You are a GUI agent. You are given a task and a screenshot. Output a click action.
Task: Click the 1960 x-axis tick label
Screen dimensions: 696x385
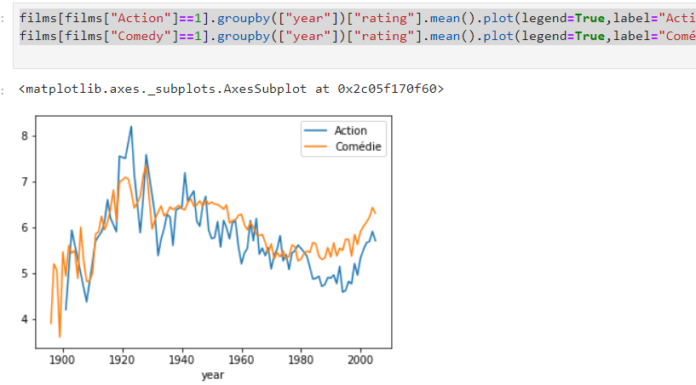241,360
